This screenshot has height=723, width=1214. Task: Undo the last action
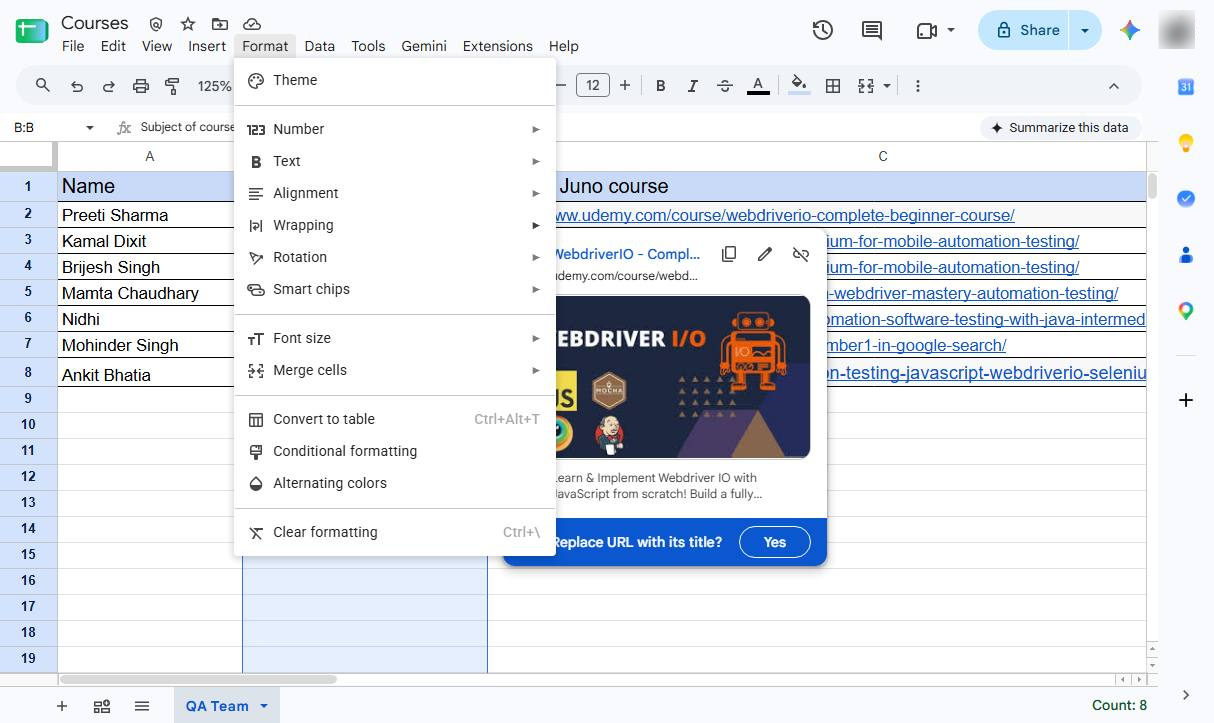(77, 86)
